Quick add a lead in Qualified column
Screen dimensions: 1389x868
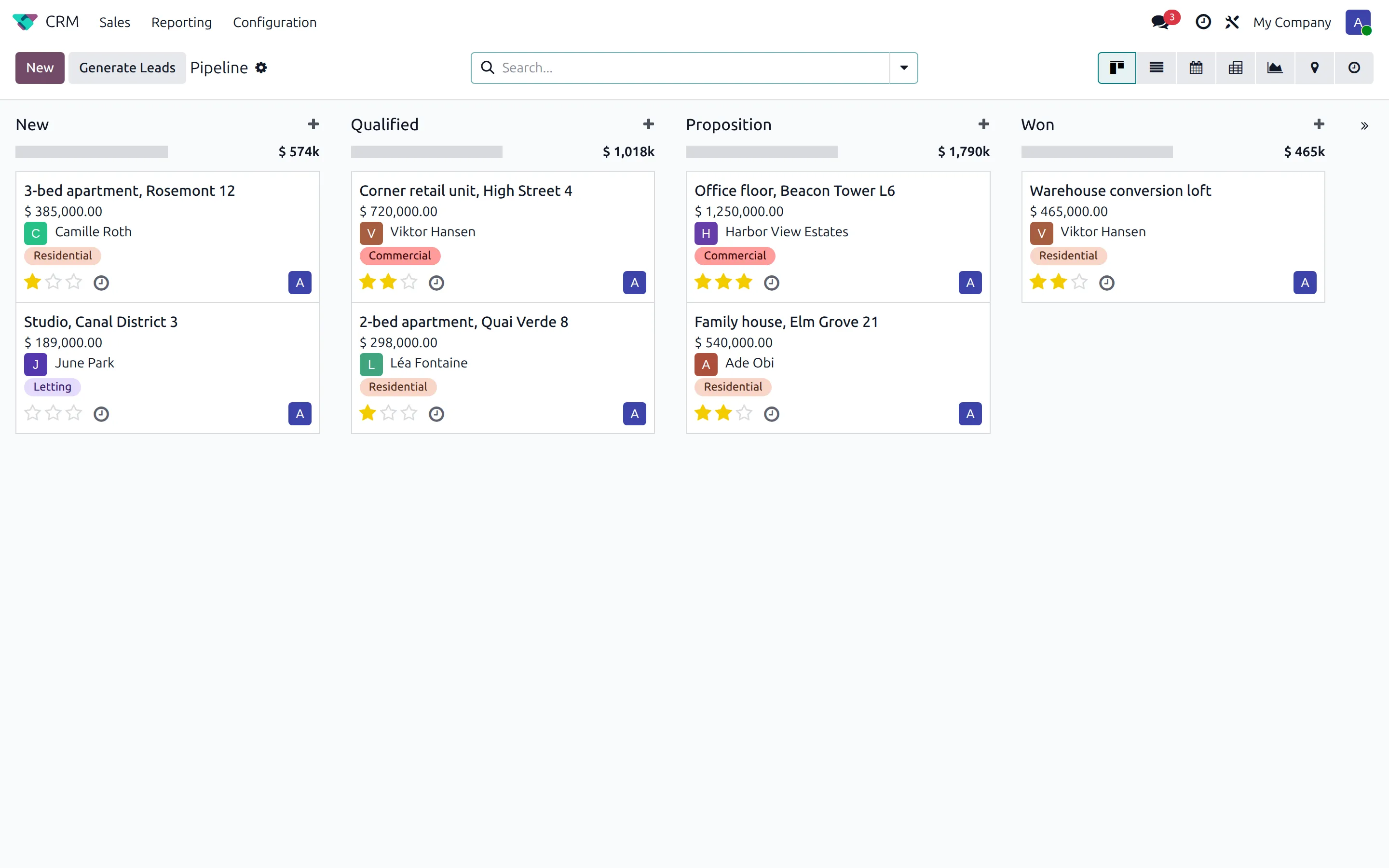click(x=649, y=124)
